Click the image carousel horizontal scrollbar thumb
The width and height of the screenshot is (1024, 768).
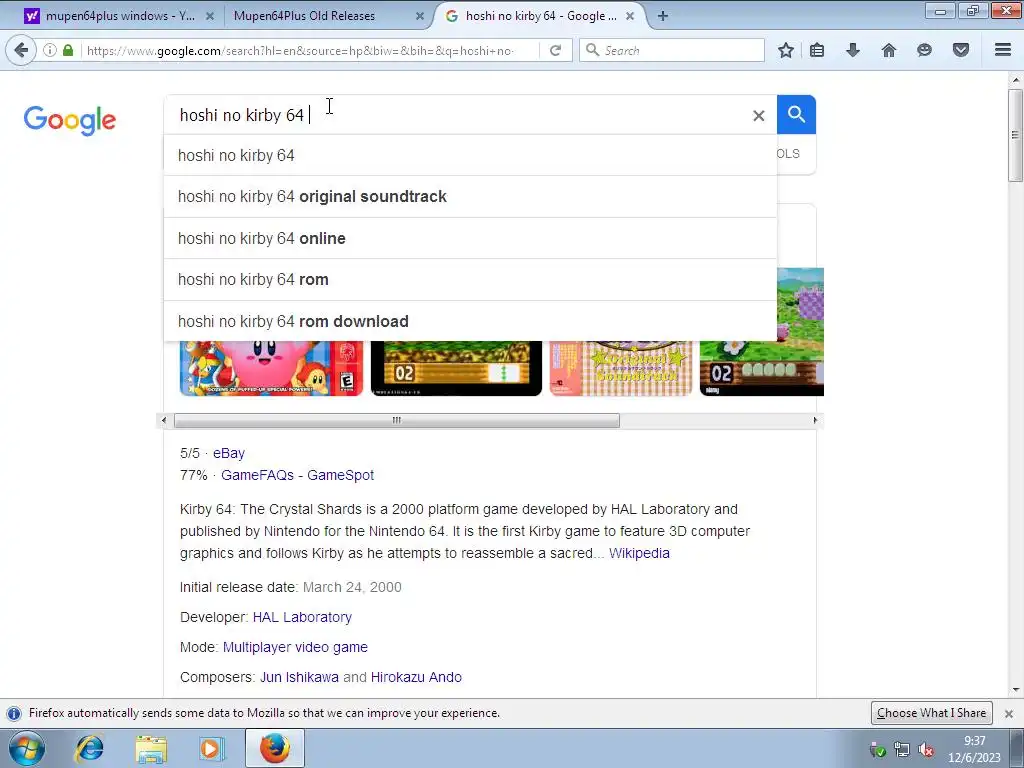[396, 421]
